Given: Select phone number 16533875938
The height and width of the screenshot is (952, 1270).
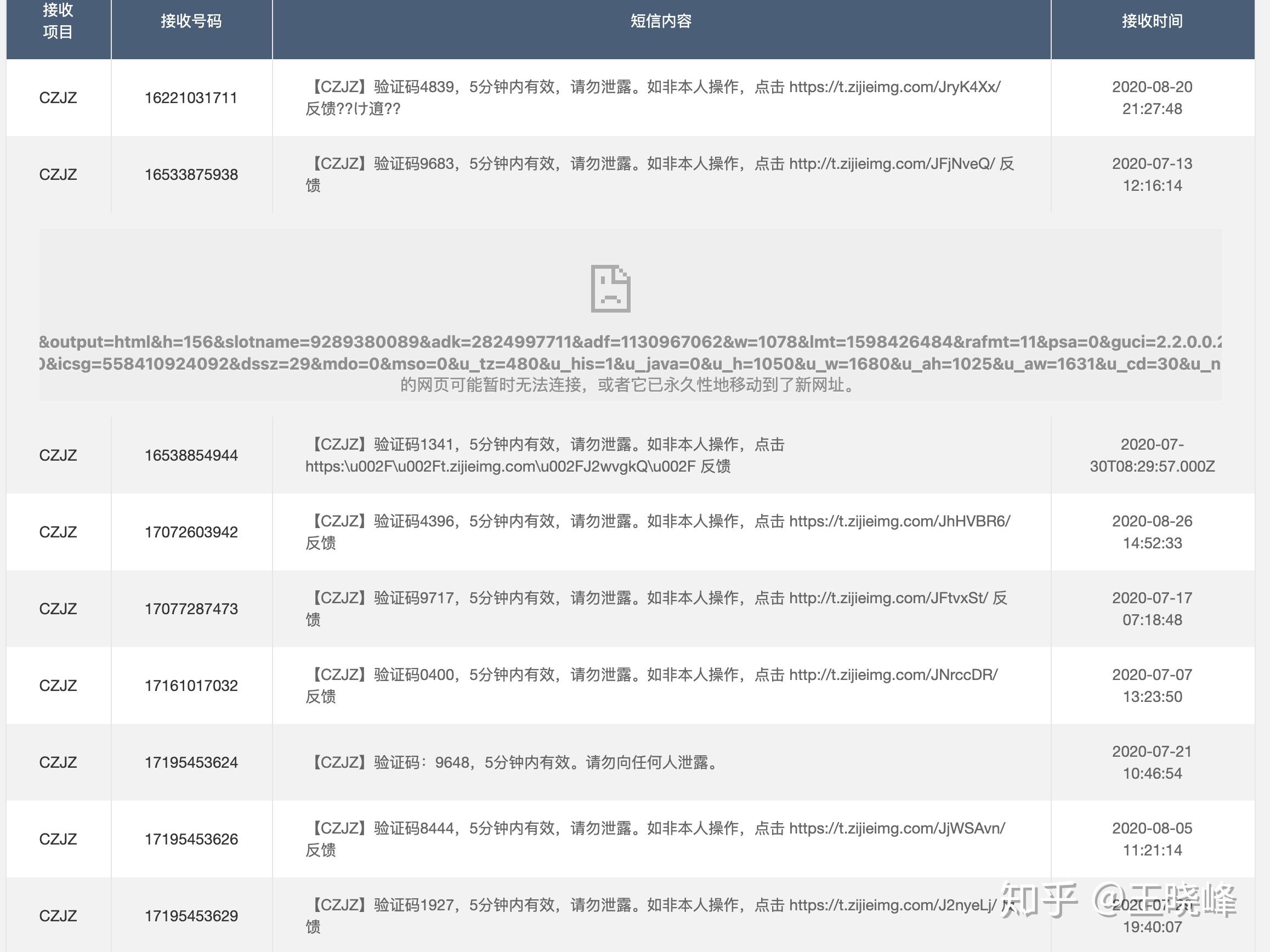Looking at the screenshot, I should coord(191,174).
